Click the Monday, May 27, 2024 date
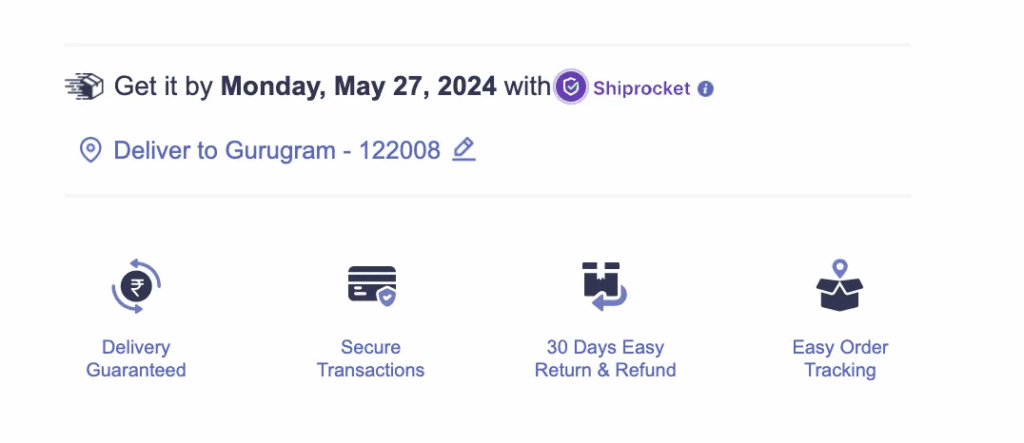 (x=358, y=87)
